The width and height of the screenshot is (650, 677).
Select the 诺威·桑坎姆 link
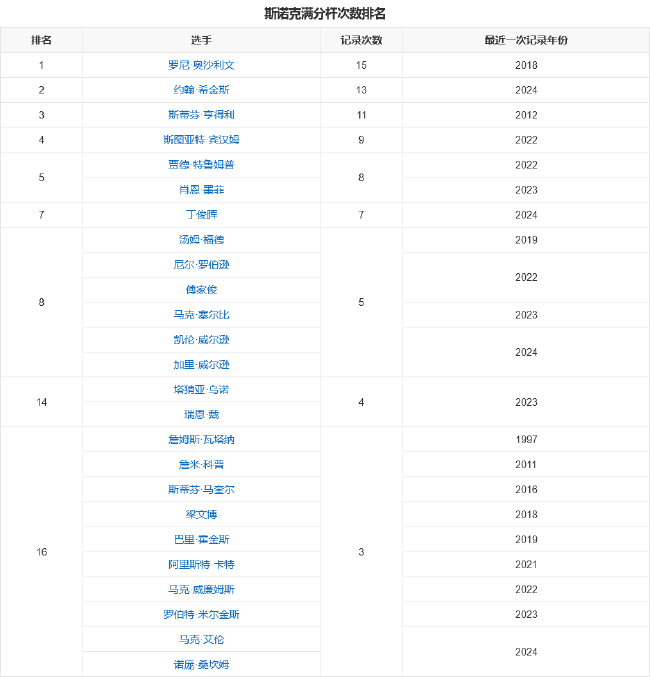[201, 664]
